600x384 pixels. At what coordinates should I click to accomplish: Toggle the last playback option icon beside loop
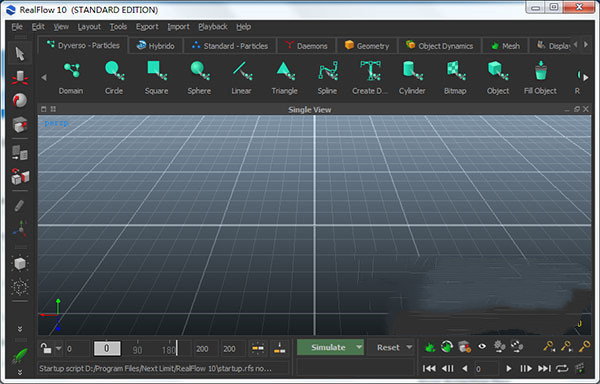[x=580, y=368]
